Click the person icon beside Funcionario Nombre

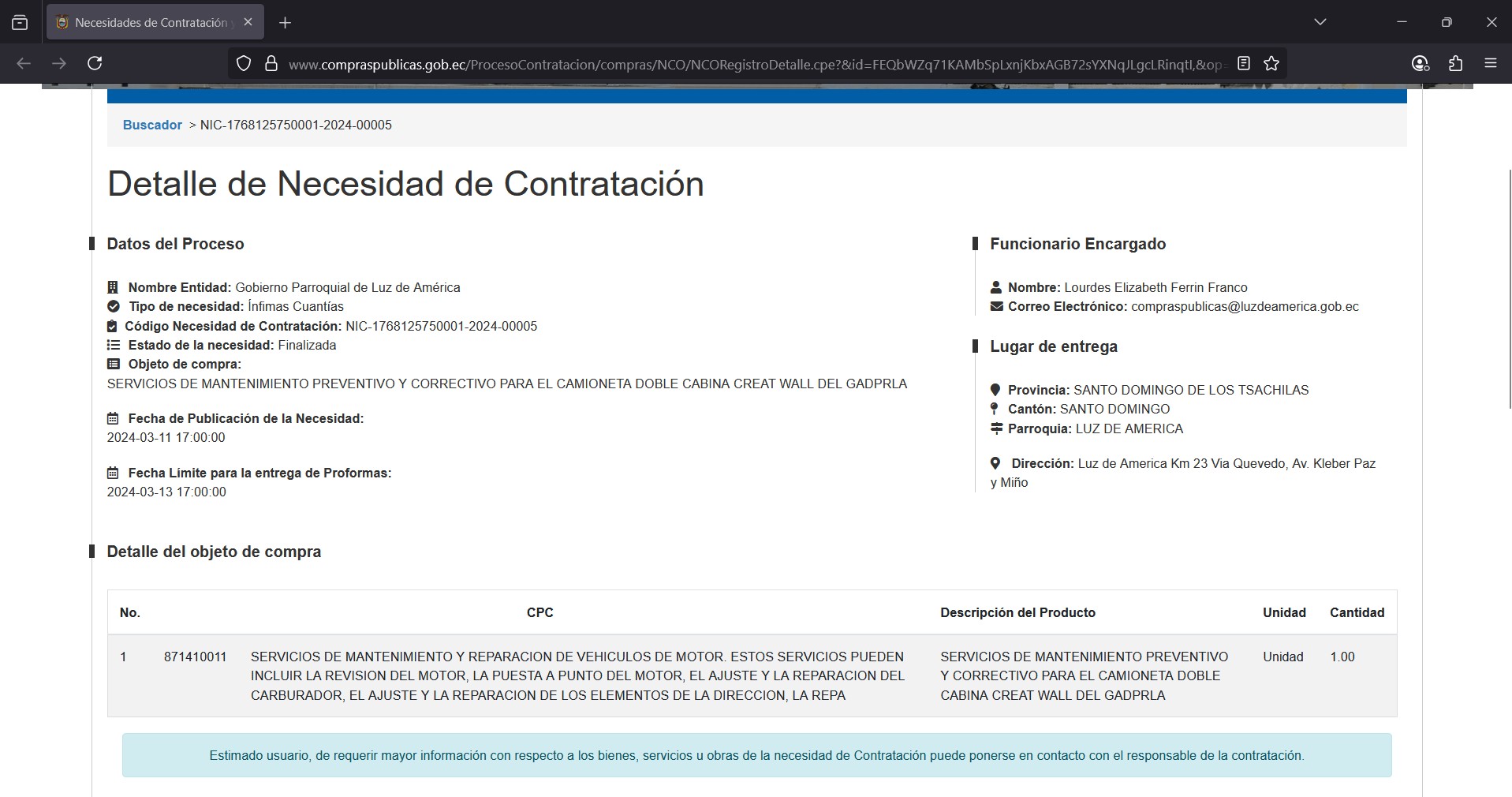click(996, 287)
